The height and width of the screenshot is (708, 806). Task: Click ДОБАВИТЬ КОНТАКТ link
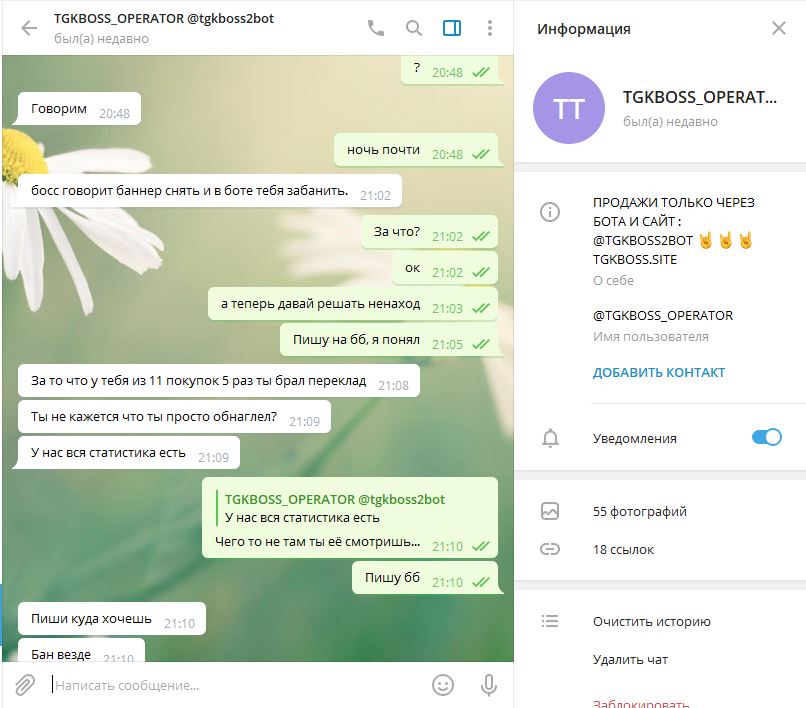click(658, 372)
